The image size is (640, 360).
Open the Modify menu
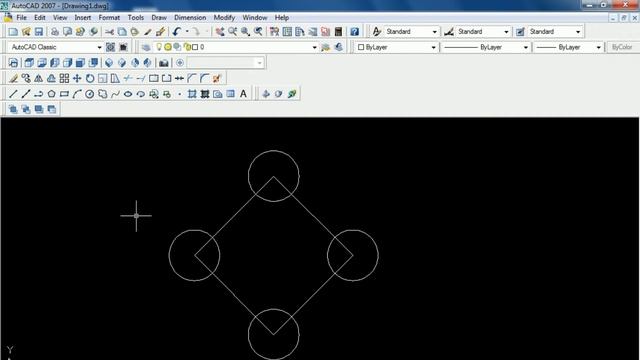click(x=224, y=18)
